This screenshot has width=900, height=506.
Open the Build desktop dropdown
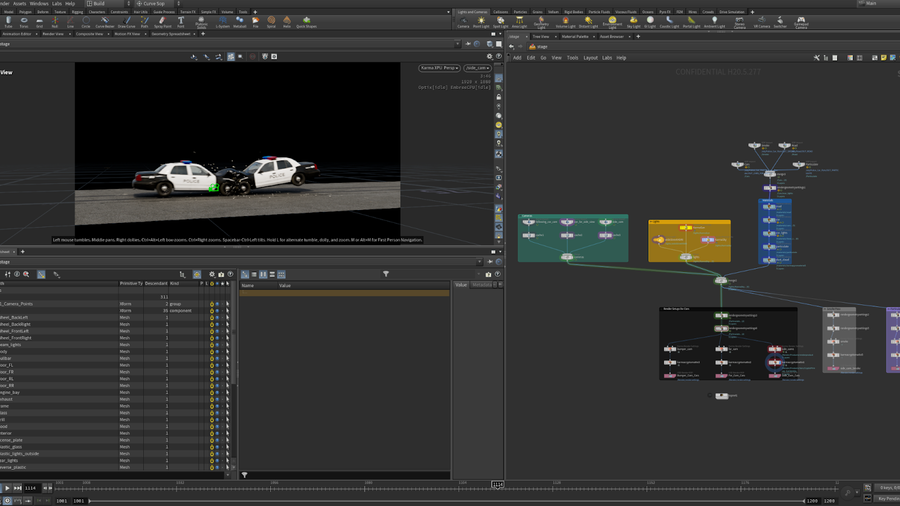tap(106, 4)
